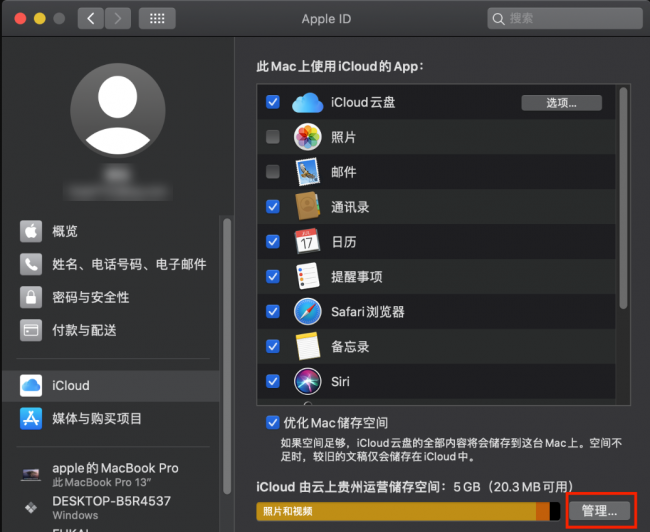
Task: Open iCloud 云盘 选项... button
Action: point(561,103)
